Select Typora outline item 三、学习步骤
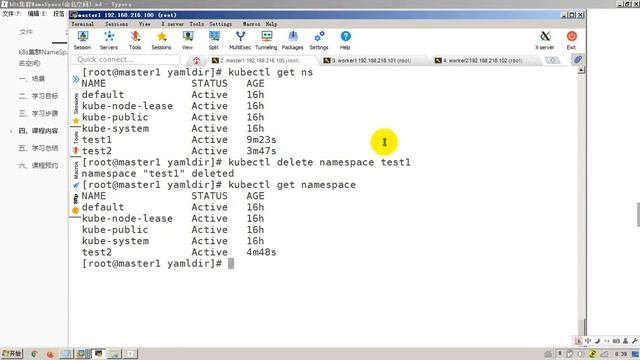Image resolution: width=640 pixels, height=360 pixels. point(38,113)
